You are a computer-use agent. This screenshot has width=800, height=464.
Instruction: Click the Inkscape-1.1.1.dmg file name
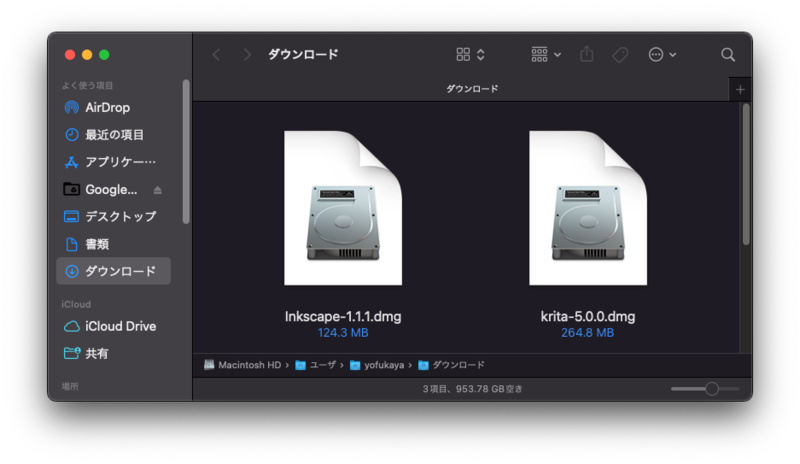[343, 316]
